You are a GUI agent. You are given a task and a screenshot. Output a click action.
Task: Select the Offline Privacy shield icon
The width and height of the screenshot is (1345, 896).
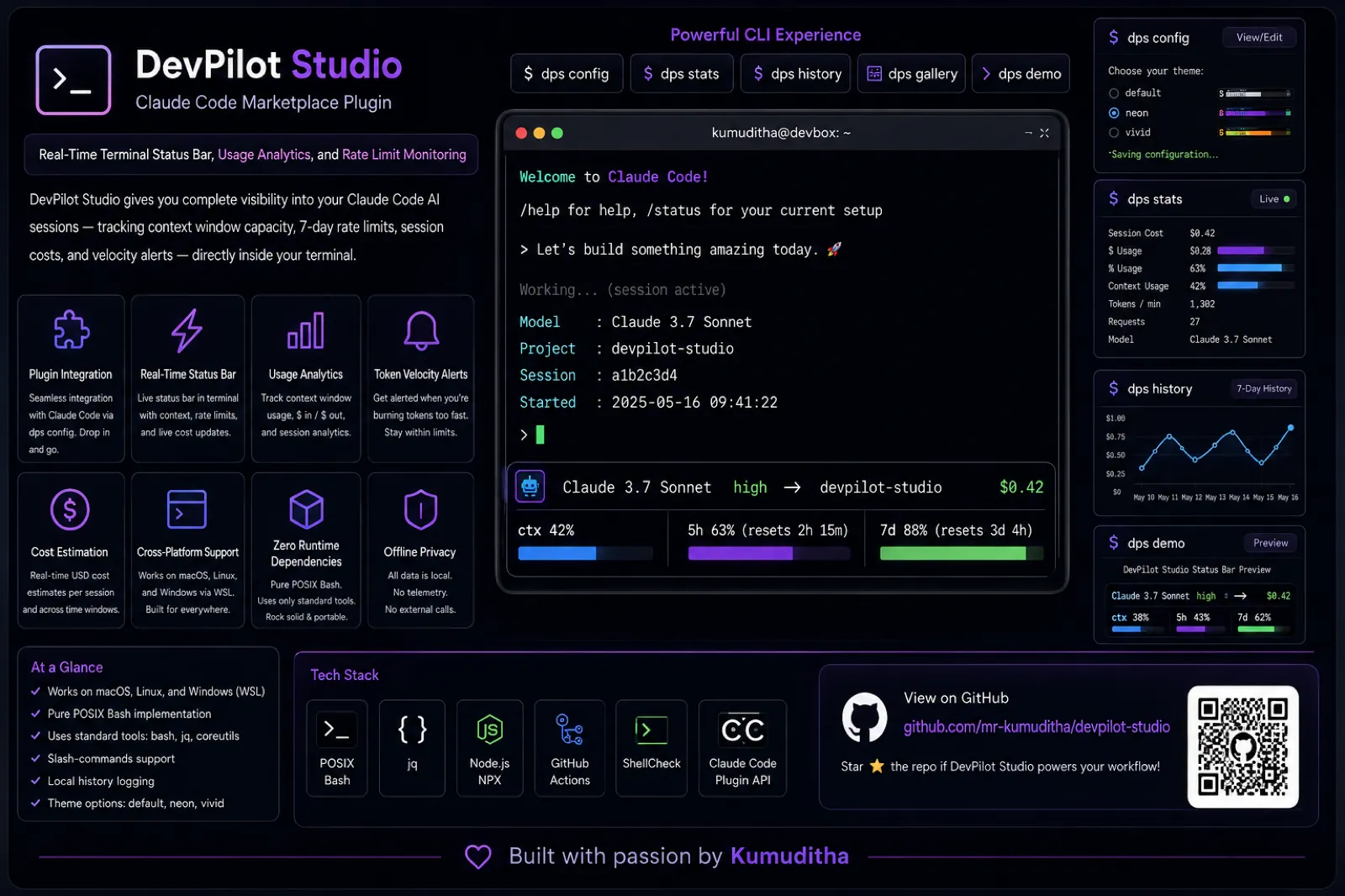420,509
